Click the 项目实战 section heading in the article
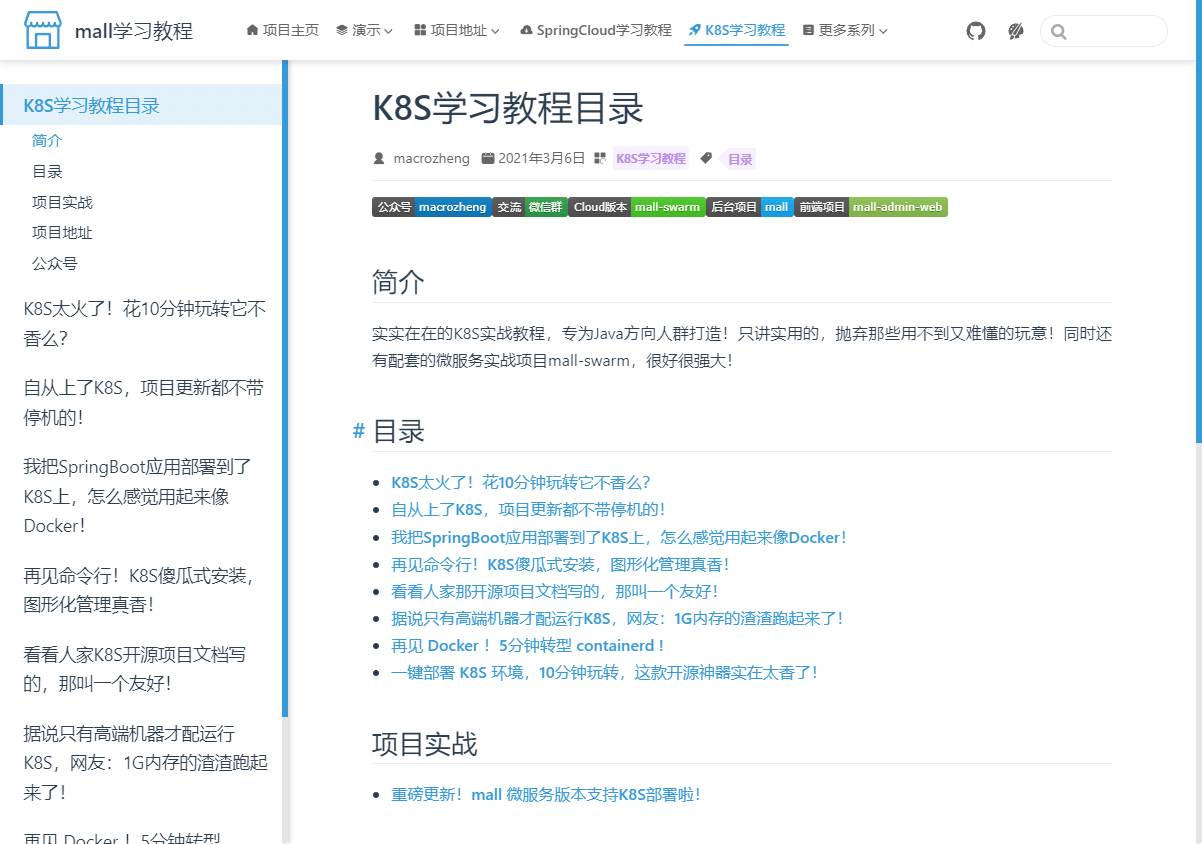Image resolution: width=1202 pixels, height=844 pixels. click(x=425, y=744)
